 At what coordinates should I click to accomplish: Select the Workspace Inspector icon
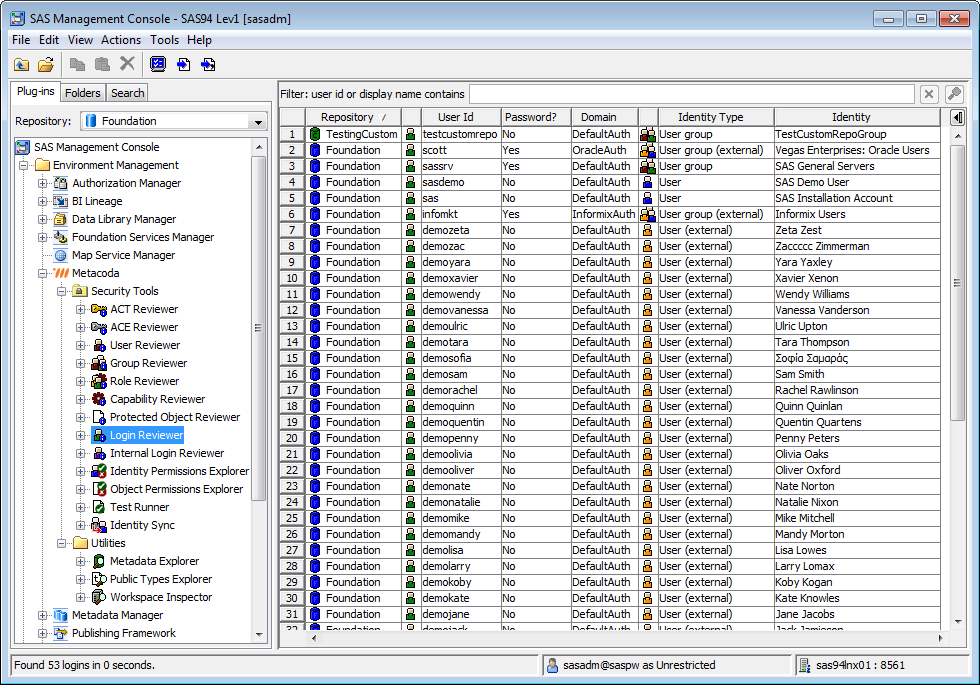point(99,597)
